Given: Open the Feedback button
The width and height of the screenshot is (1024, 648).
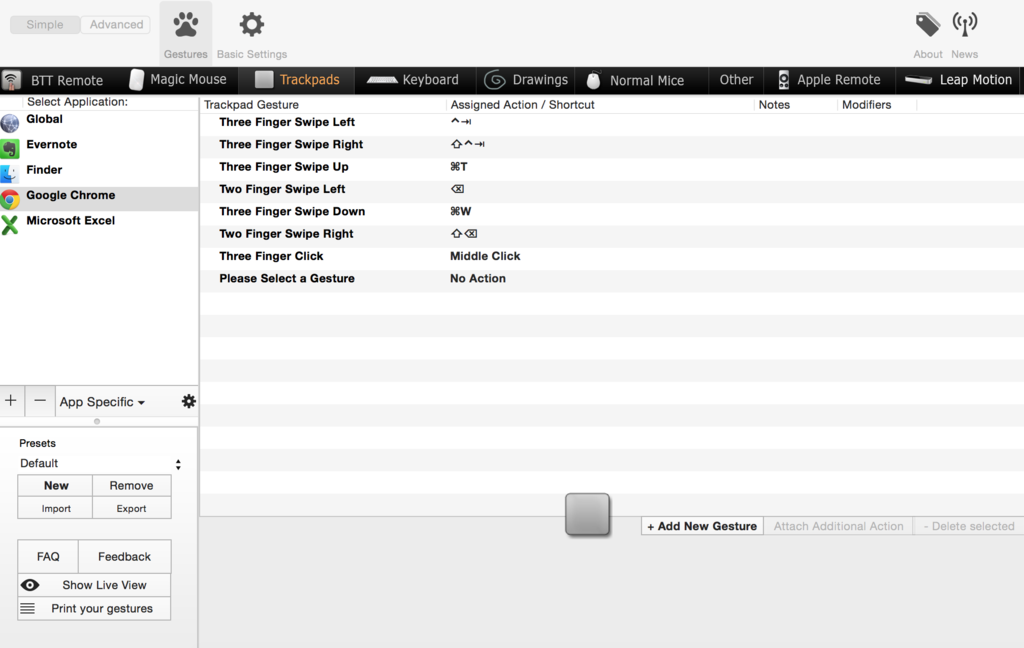Looking at the screenshot, I should click(124, 557).
